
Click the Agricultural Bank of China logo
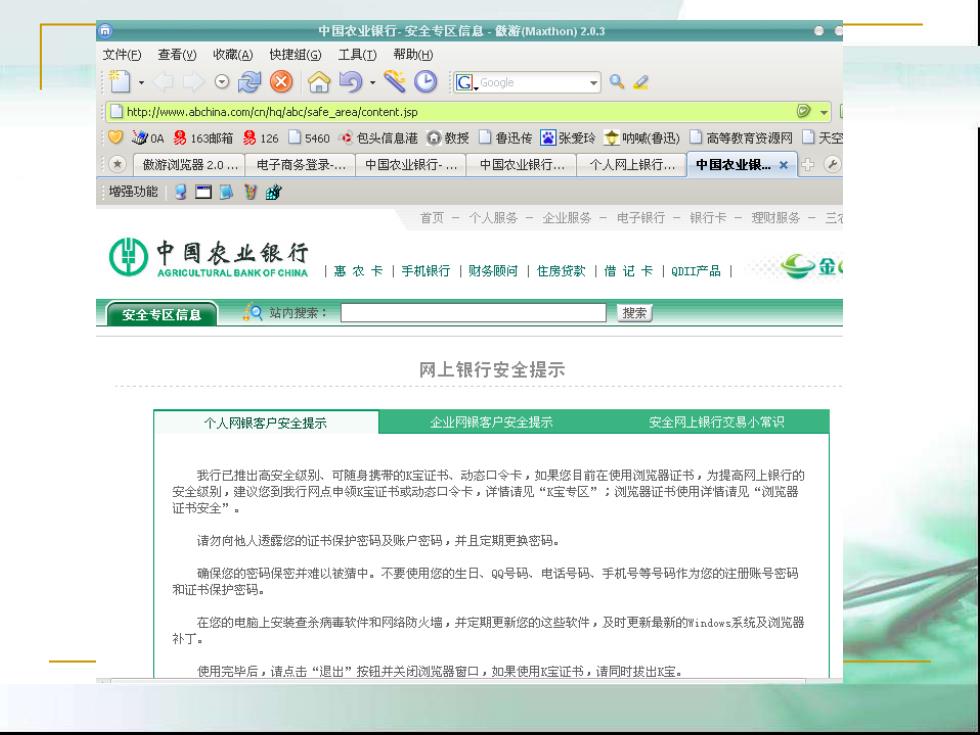pos(209,257)
